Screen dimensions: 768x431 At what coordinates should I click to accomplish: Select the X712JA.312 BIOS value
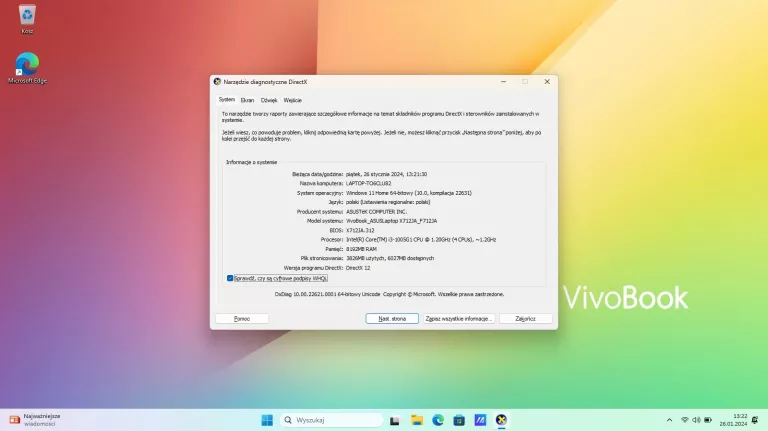360,230
